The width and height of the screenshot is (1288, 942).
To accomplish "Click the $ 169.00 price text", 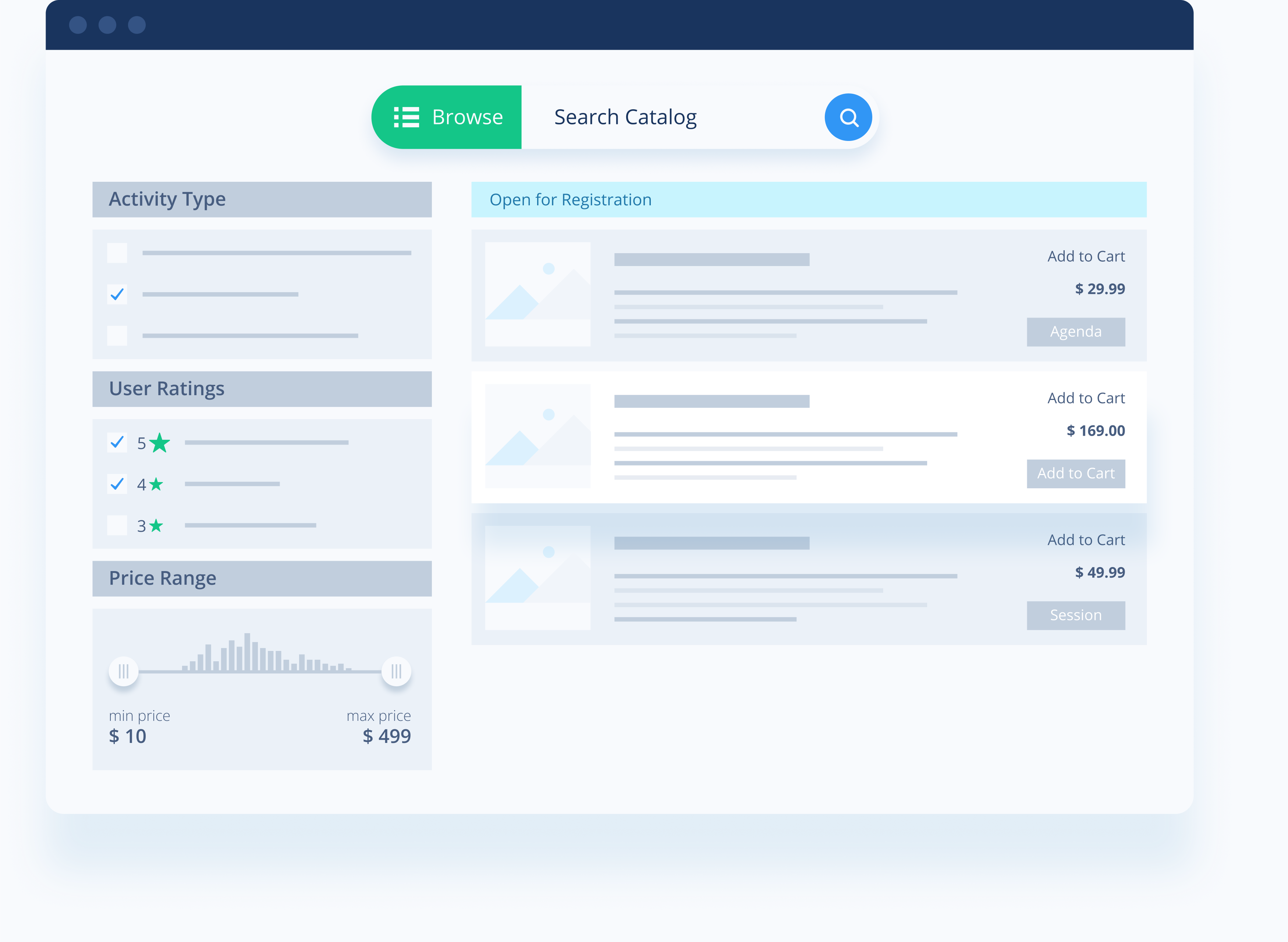I will pos(1096,431).
